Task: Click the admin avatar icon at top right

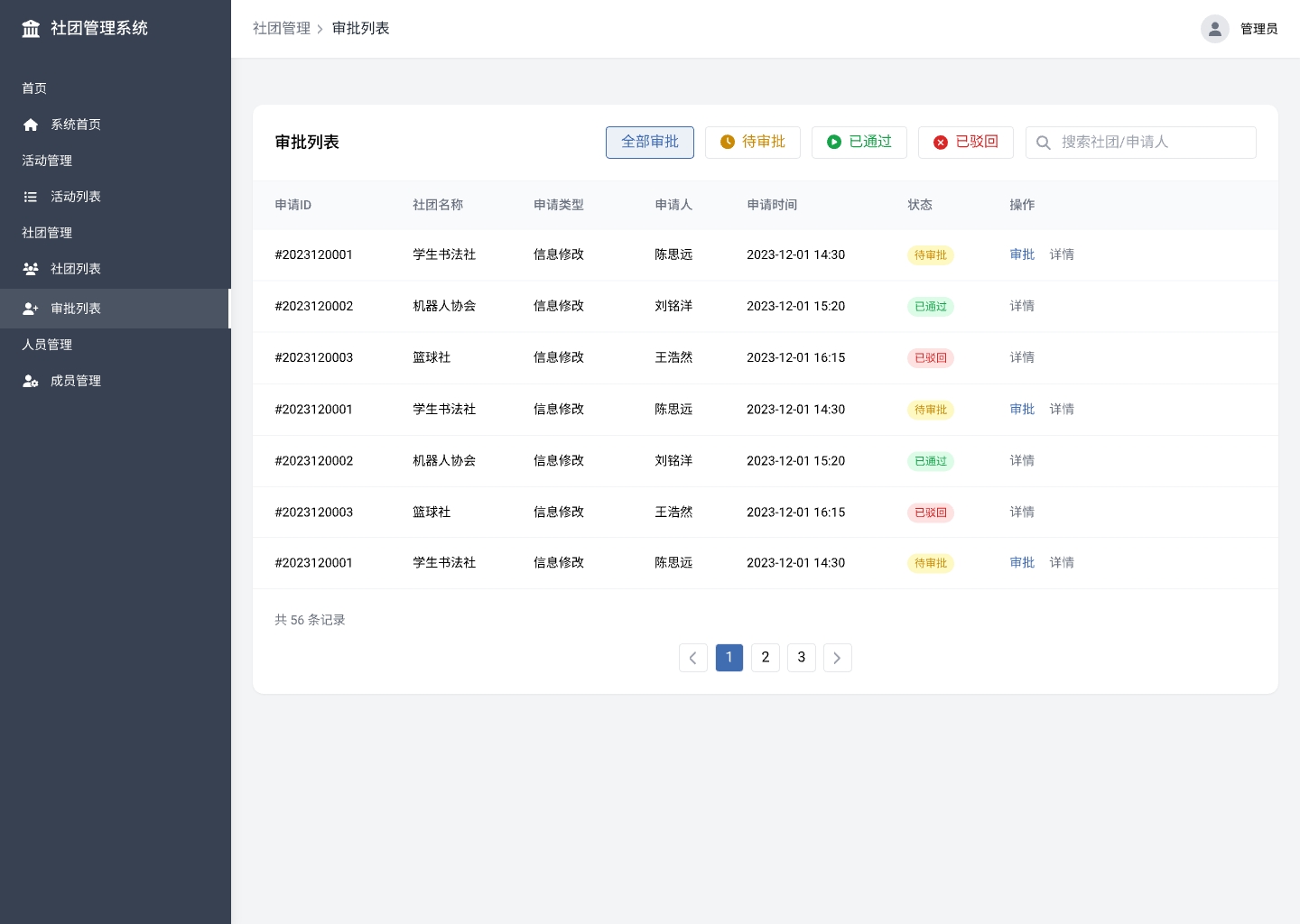Action: coord(1214,29)
